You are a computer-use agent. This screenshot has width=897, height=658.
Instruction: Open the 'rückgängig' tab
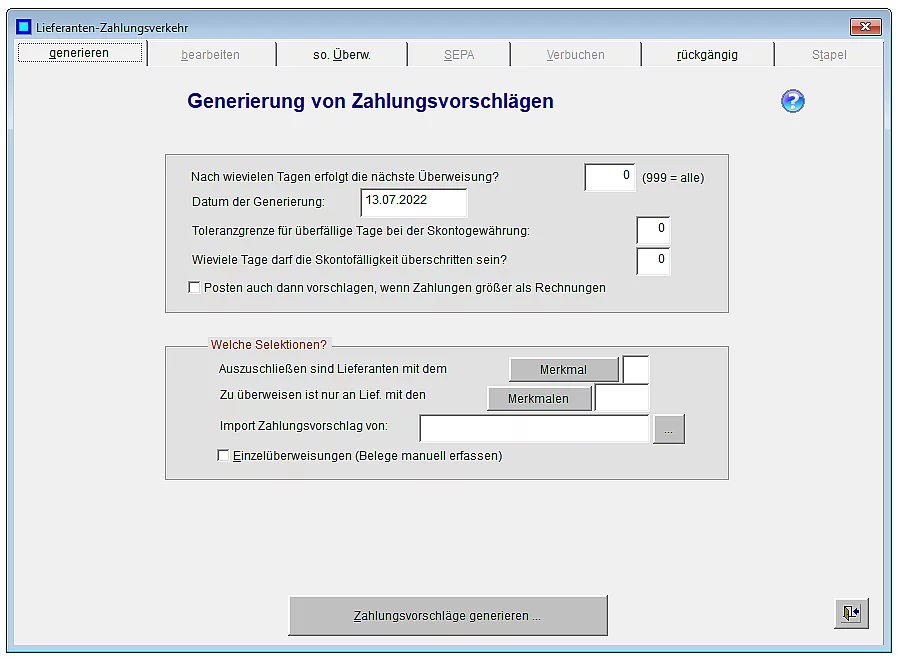click(707, 55)
